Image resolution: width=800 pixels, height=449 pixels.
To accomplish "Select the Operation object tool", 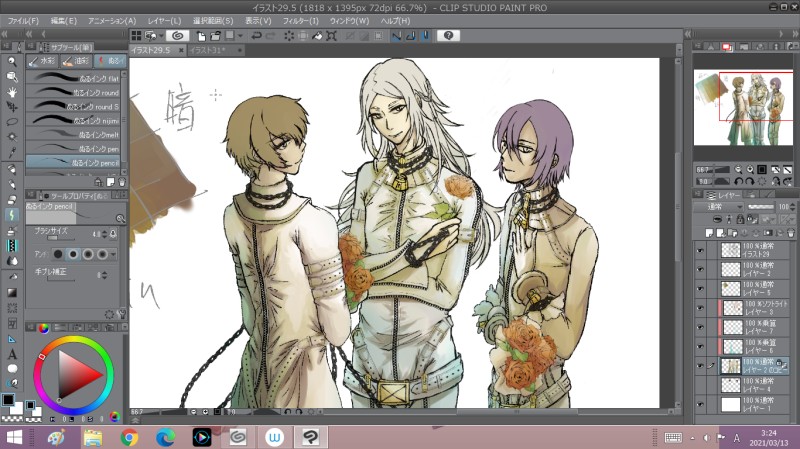I will [x=12, y=77].
